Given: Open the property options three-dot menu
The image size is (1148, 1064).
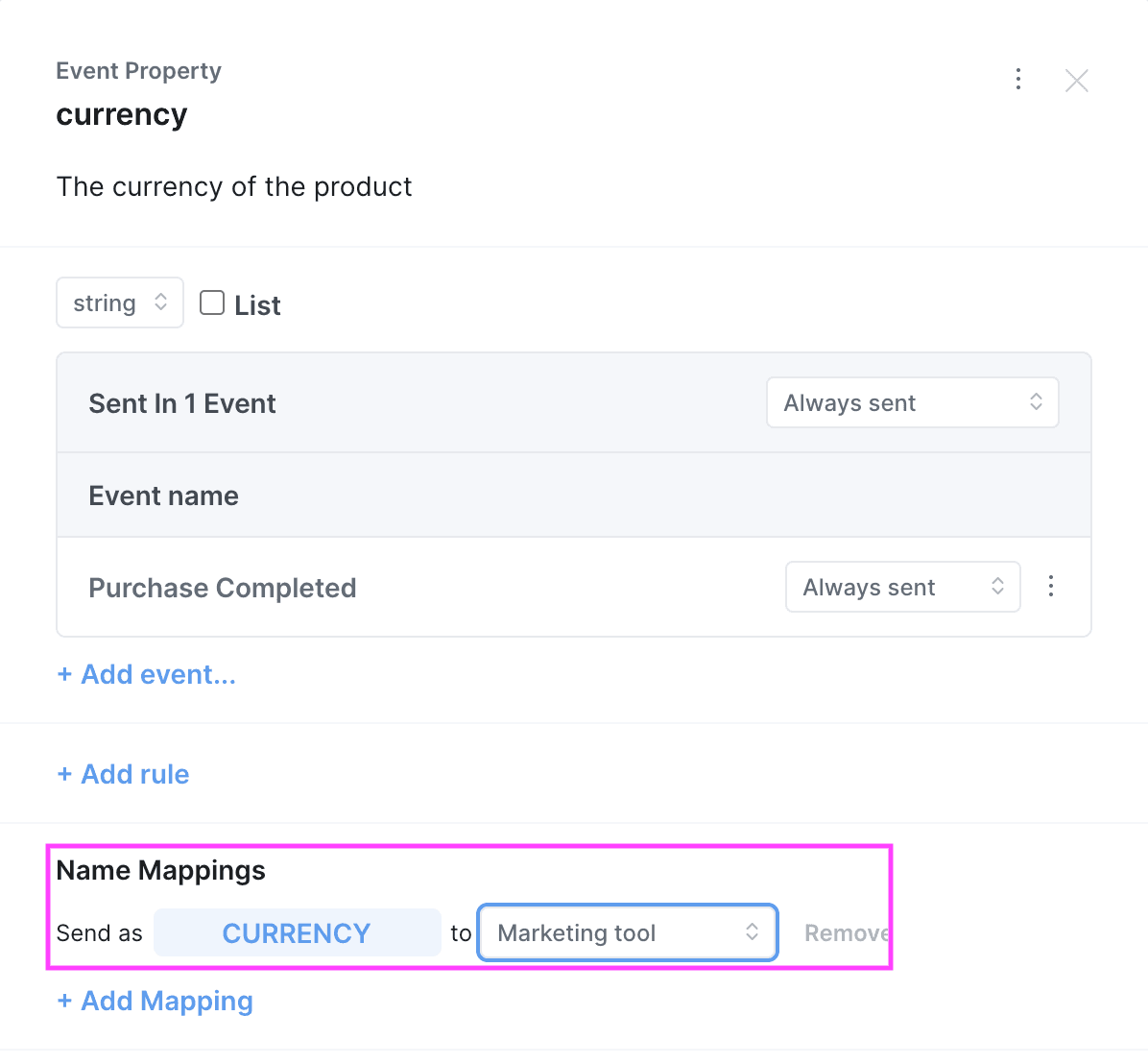Looking at the screenshot, I should pyautogui.click(x=1018, y=80).
